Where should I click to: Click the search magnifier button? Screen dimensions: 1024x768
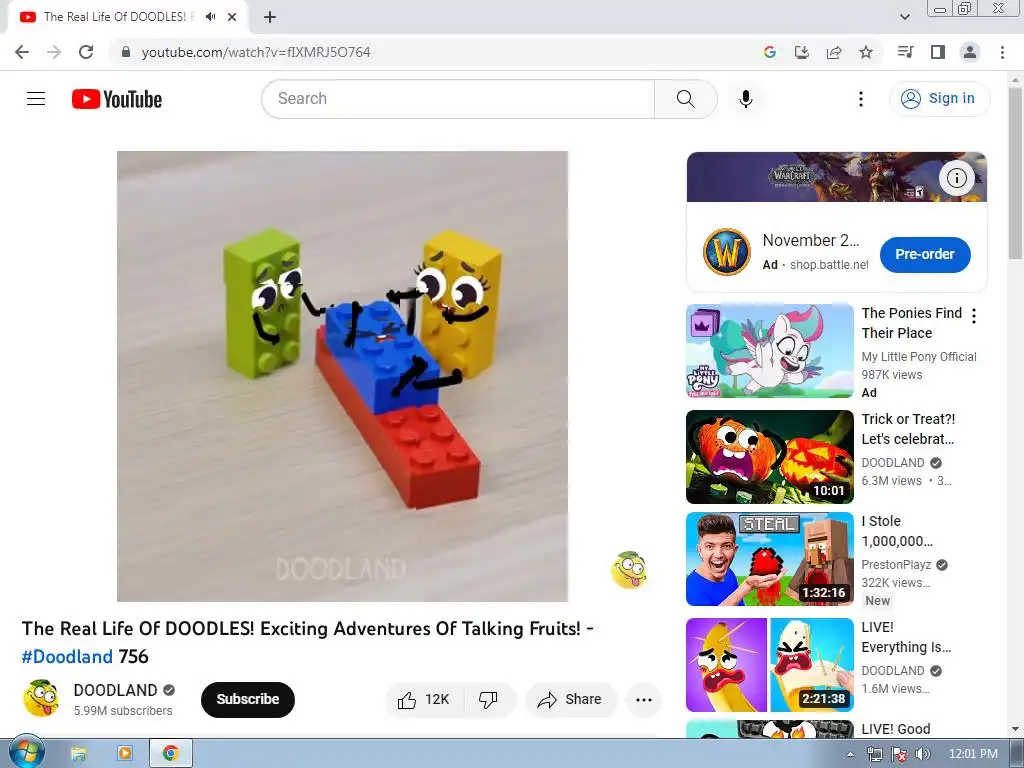(x=685, y=99)
